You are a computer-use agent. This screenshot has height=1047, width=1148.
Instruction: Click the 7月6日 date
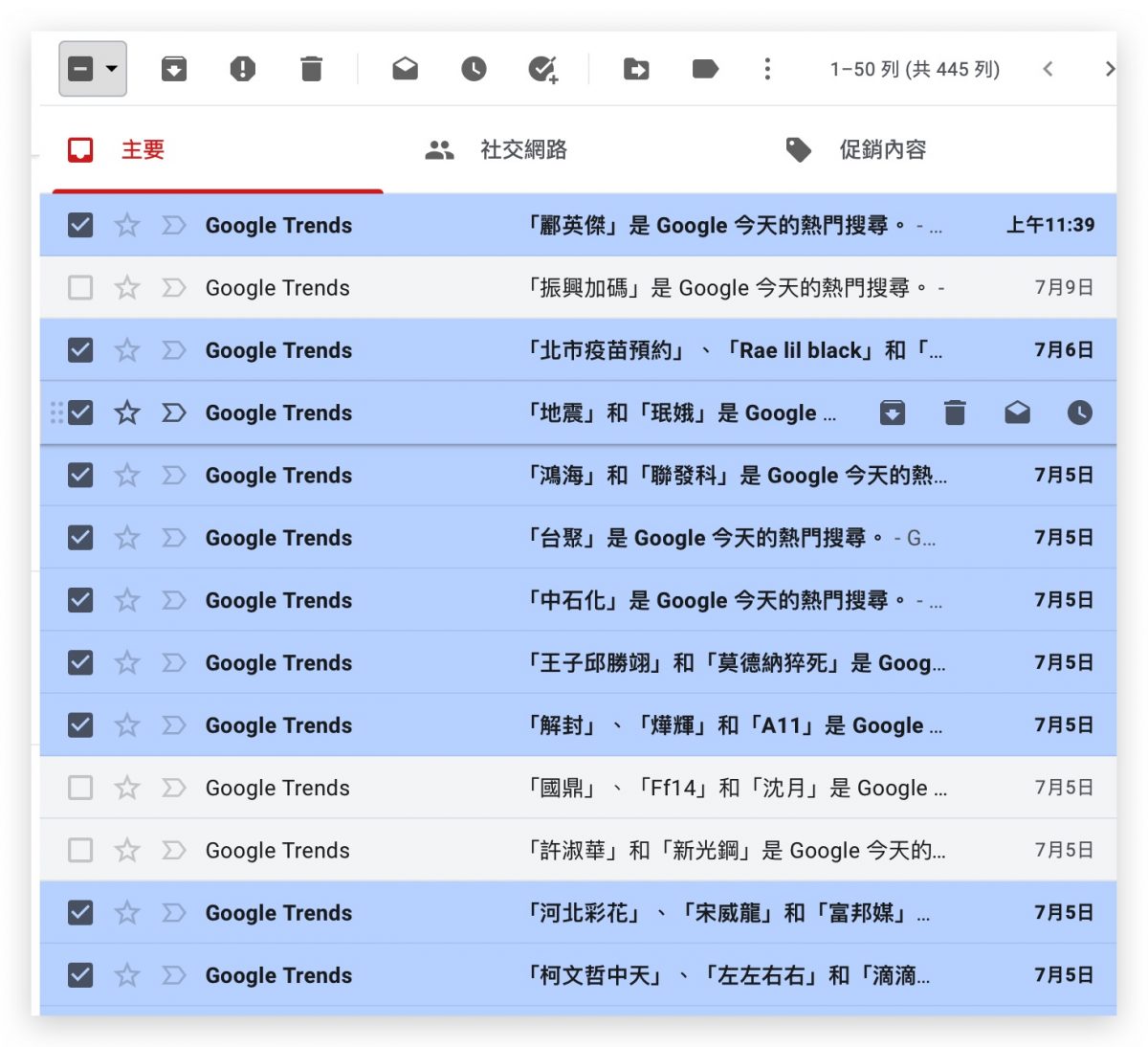(1064, 350)
